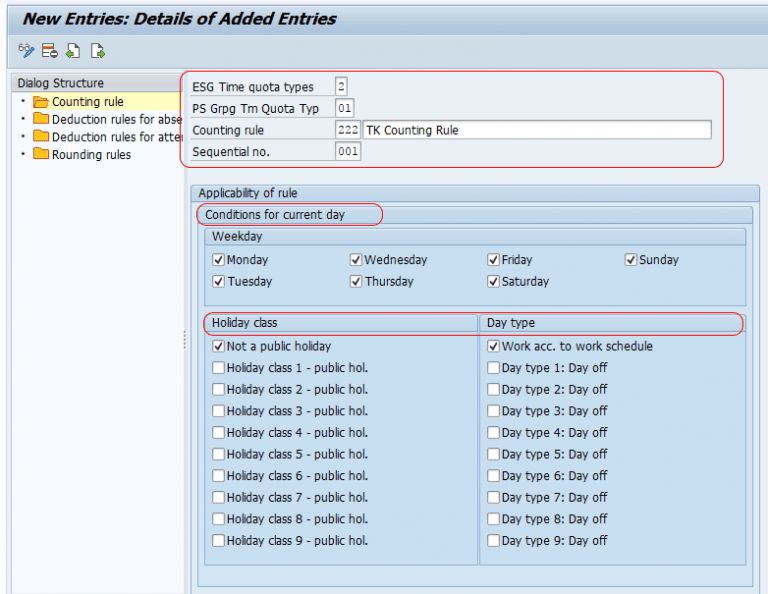Uncheck Work acc. to work schedule
Image resolution: width=768 pixels, height=594 pixels.
[x=493, y=346]
